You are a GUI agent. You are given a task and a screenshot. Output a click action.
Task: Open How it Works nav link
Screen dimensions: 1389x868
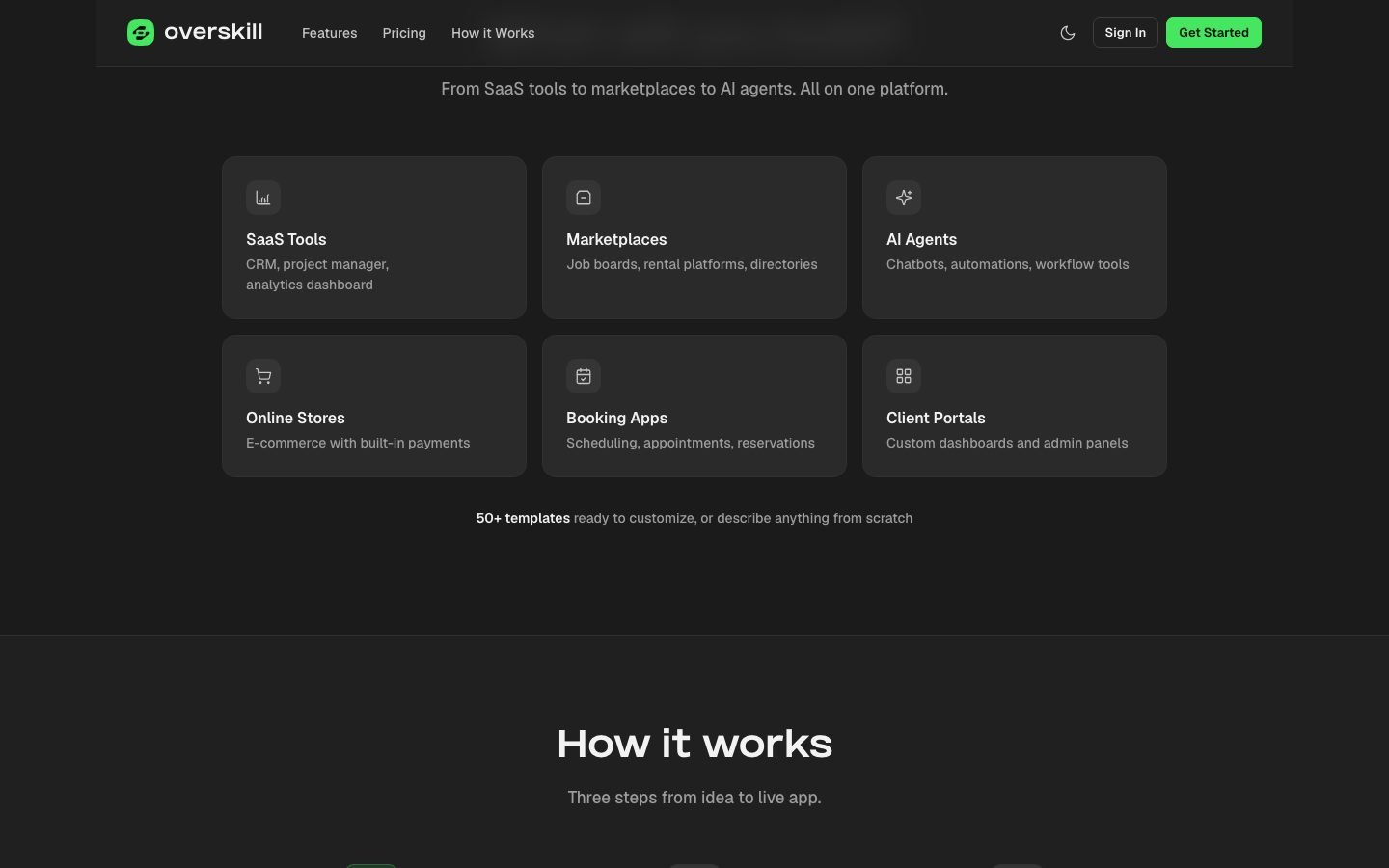pos(493,33)
